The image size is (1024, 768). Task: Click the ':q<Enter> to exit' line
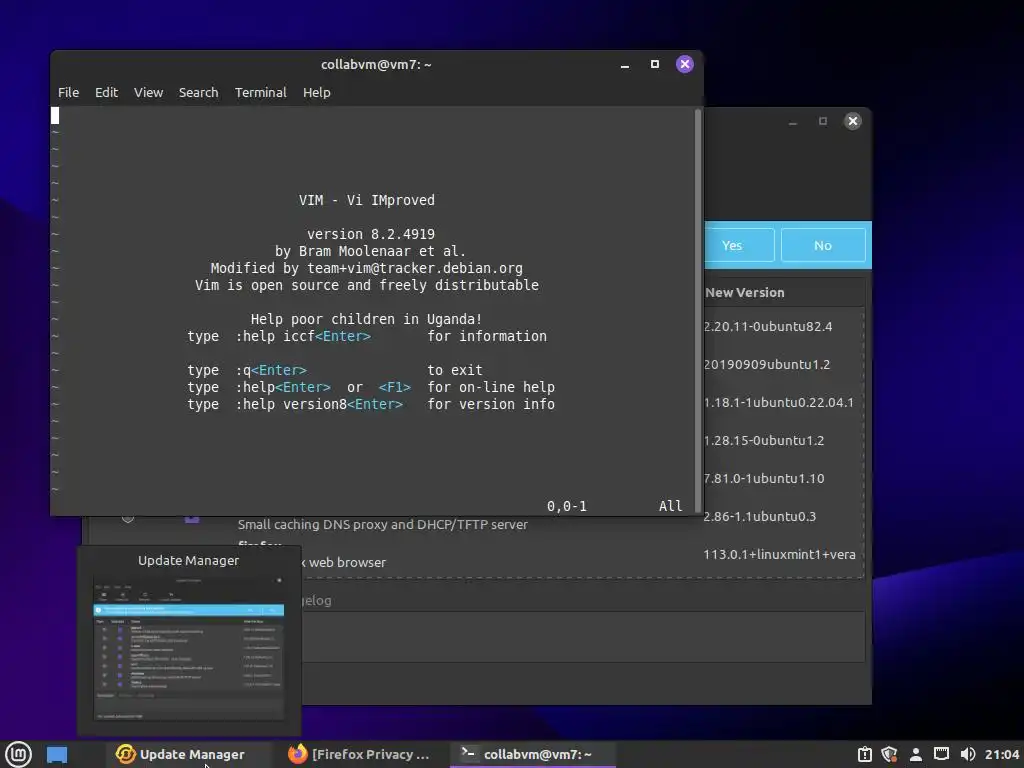(x=335, y=370)
